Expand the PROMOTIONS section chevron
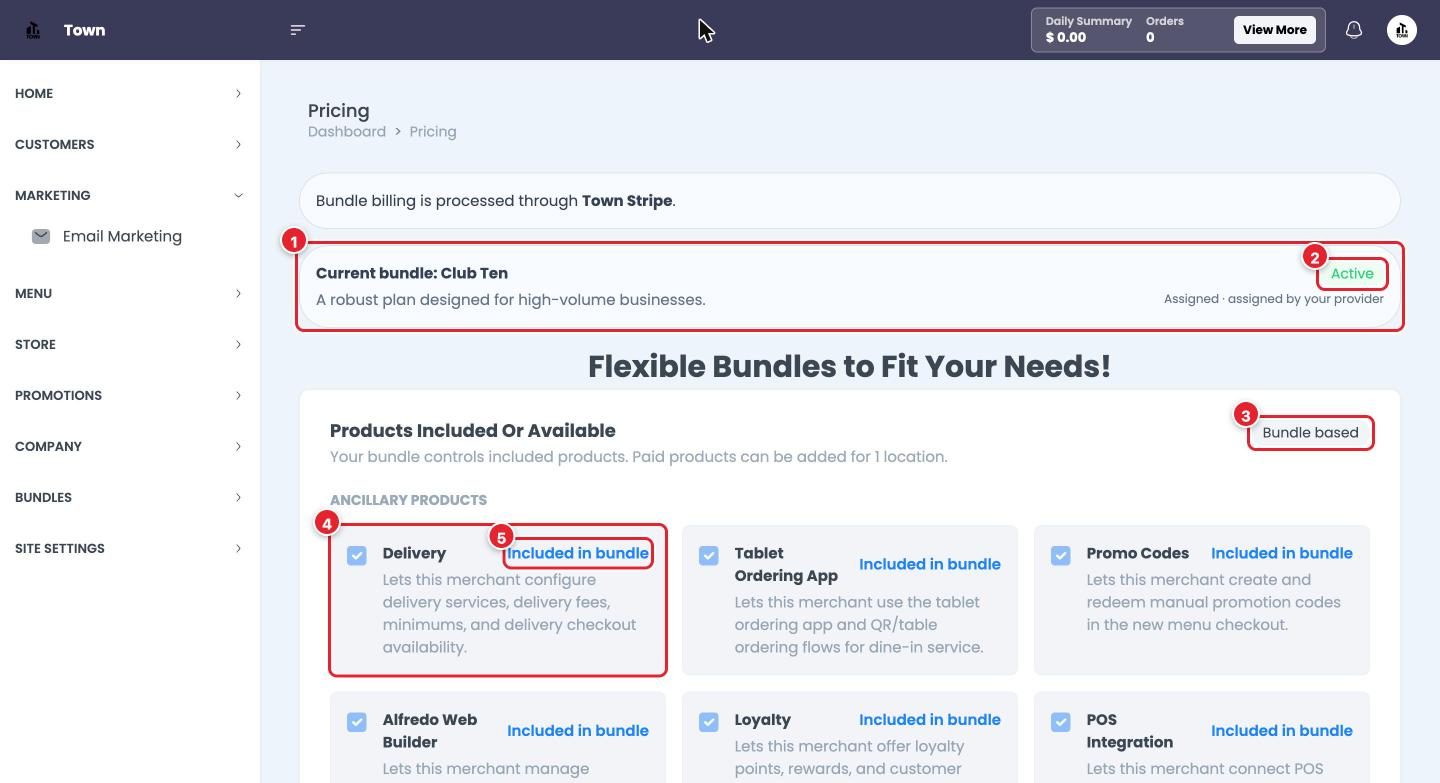Image resolution: width=1440 pixels, height=783 pixels. tap(238, 395)
